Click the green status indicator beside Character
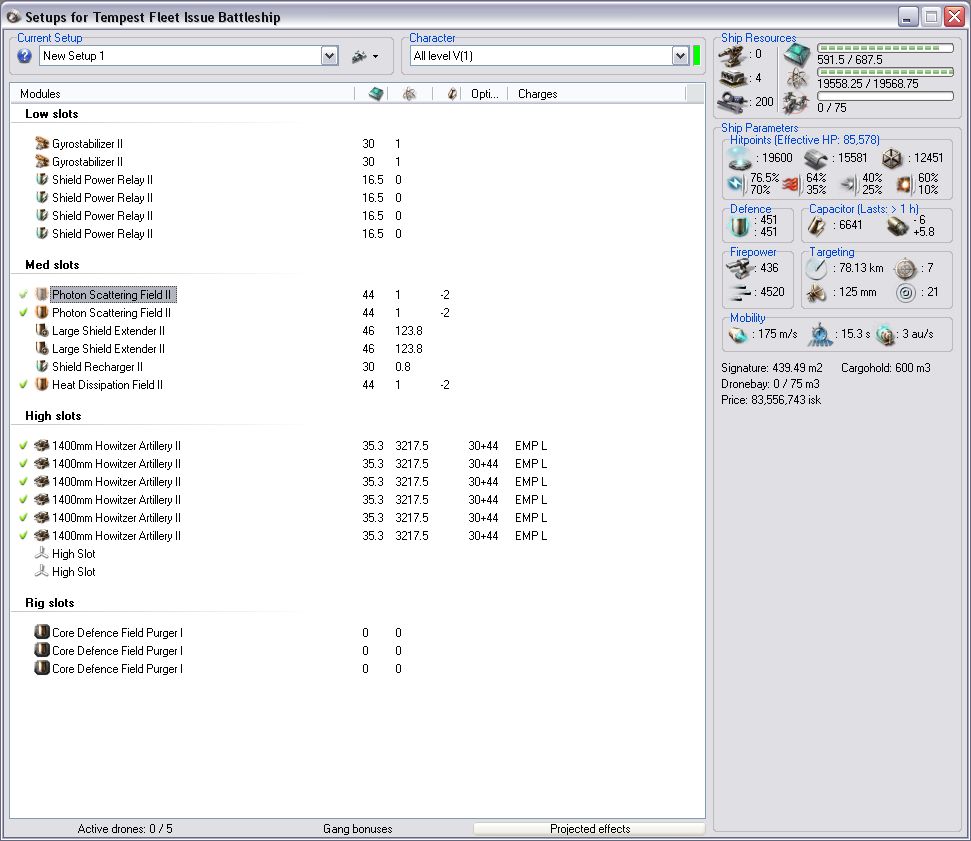This screenshot has width=971, height=841. [x=696, y=55]
